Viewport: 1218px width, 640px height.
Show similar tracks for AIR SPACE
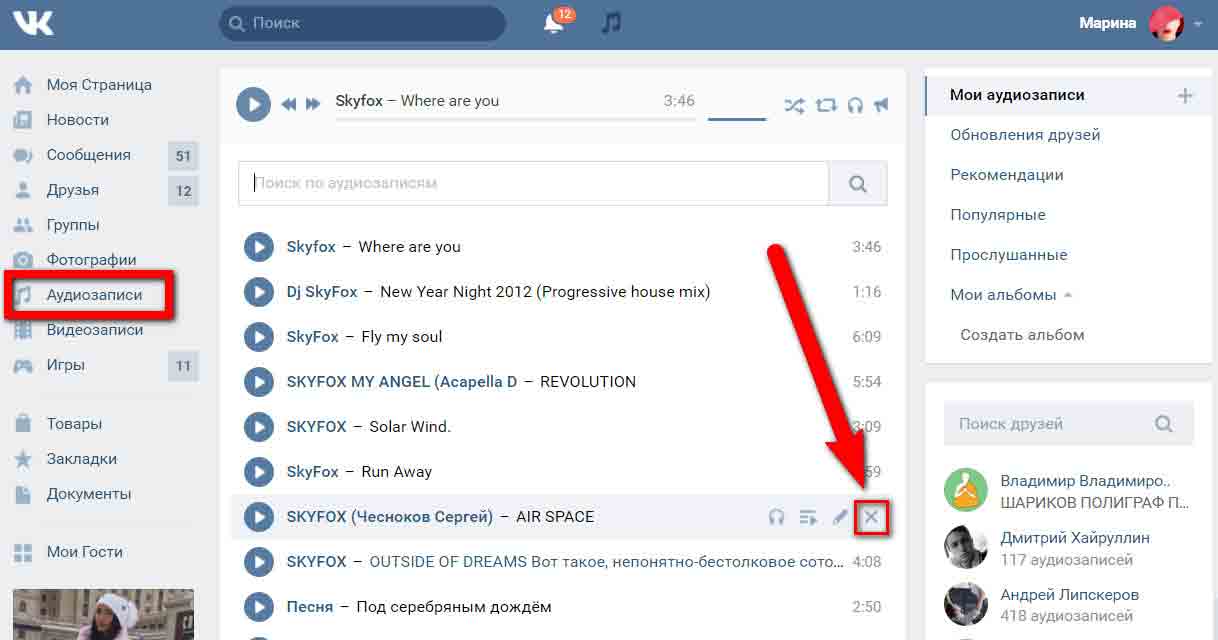click(777, 517)
